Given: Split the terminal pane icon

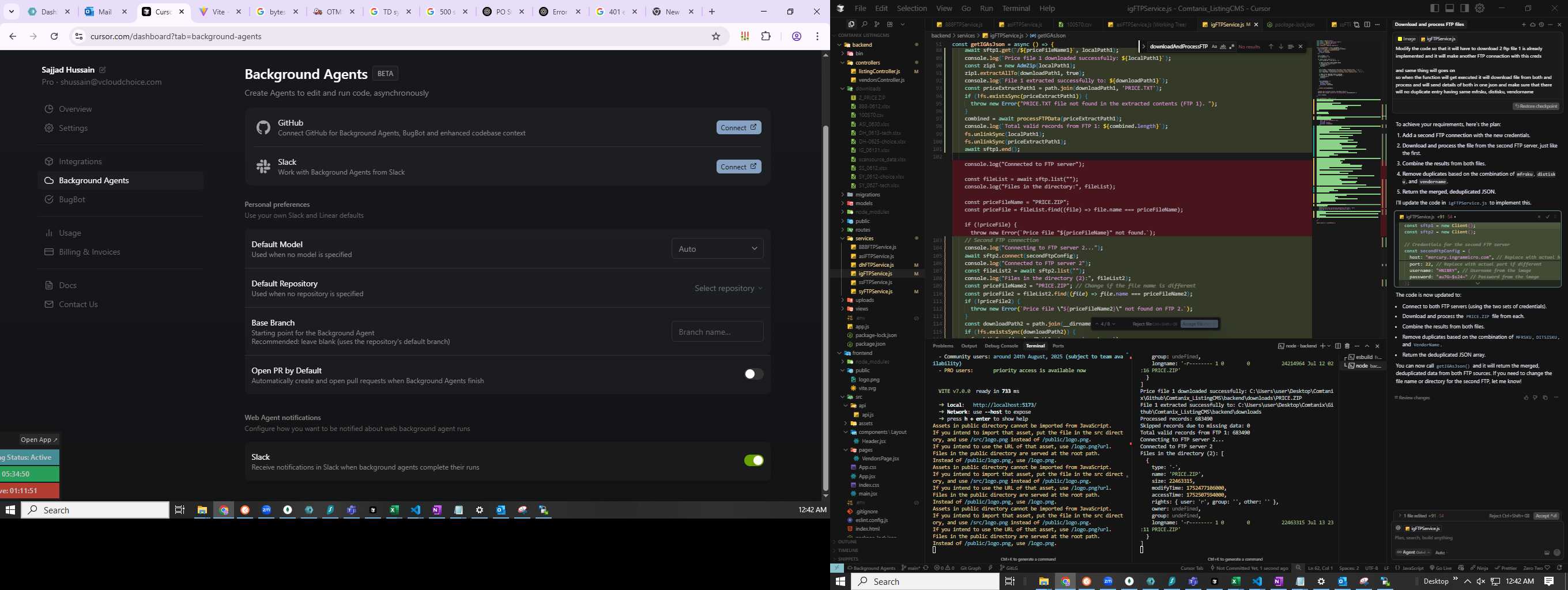Looking at the screenshot, I should coord(1338,346).
